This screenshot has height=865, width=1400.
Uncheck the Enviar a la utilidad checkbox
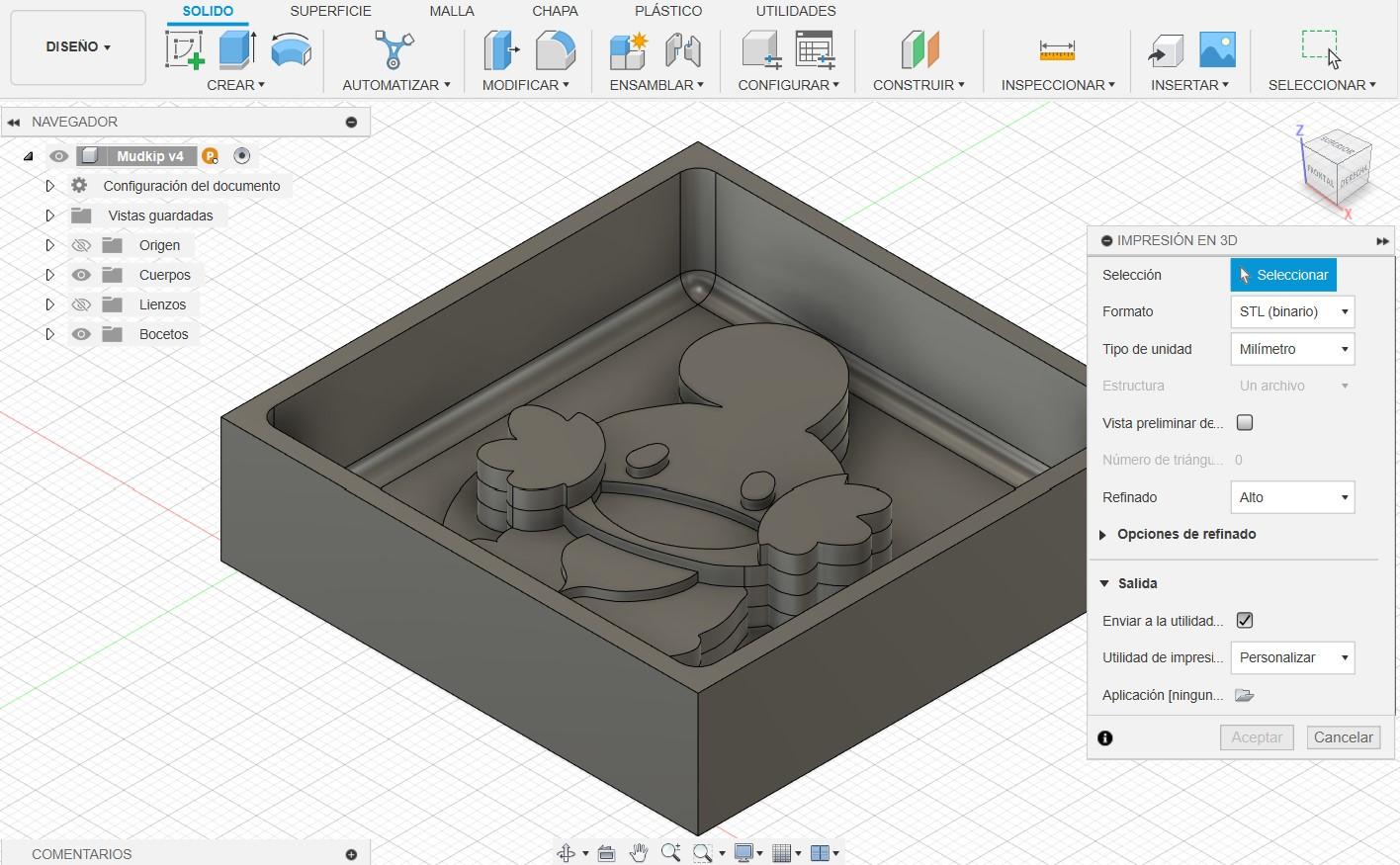click(1245, 621)
